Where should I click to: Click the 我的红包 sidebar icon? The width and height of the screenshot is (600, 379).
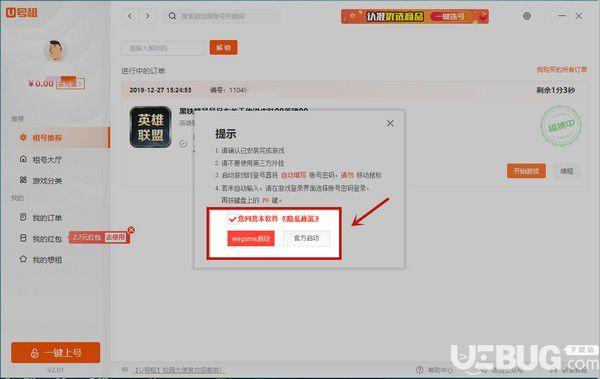(23, 238)
